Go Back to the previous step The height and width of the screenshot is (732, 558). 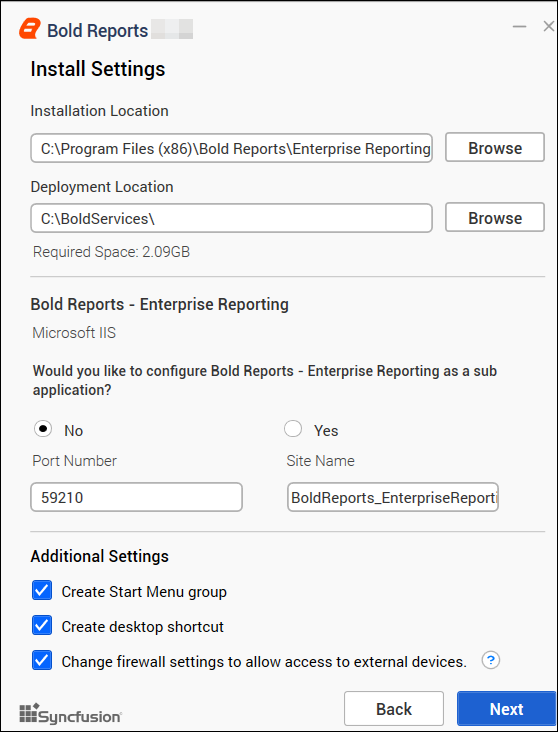[x=394, y=709]
